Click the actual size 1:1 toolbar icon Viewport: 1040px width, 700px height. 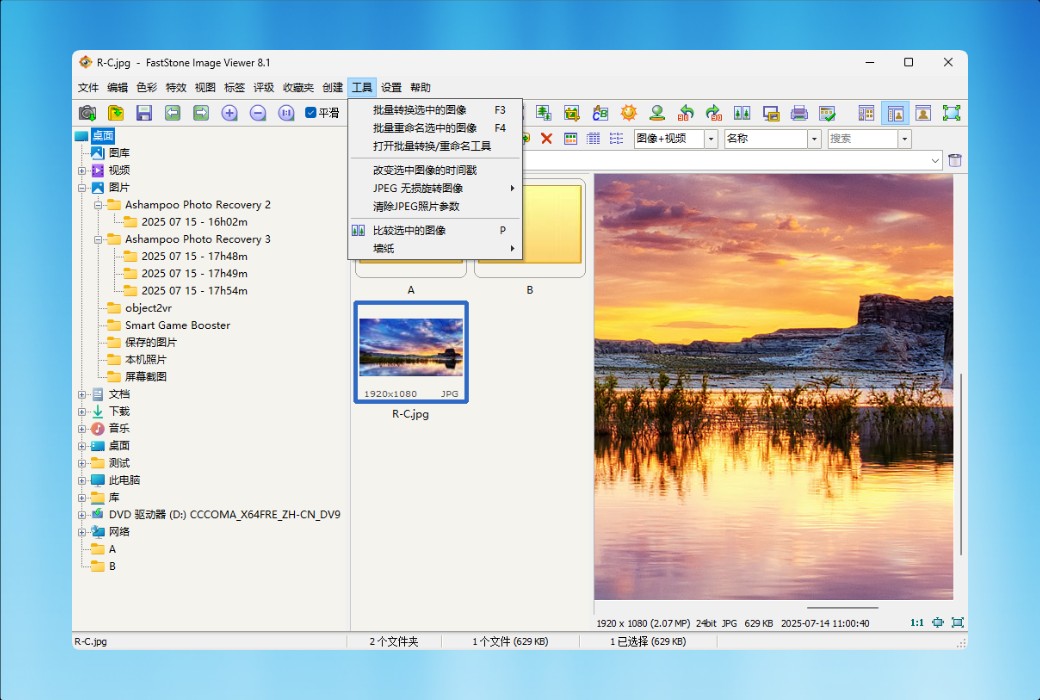[x=287, y=113]
